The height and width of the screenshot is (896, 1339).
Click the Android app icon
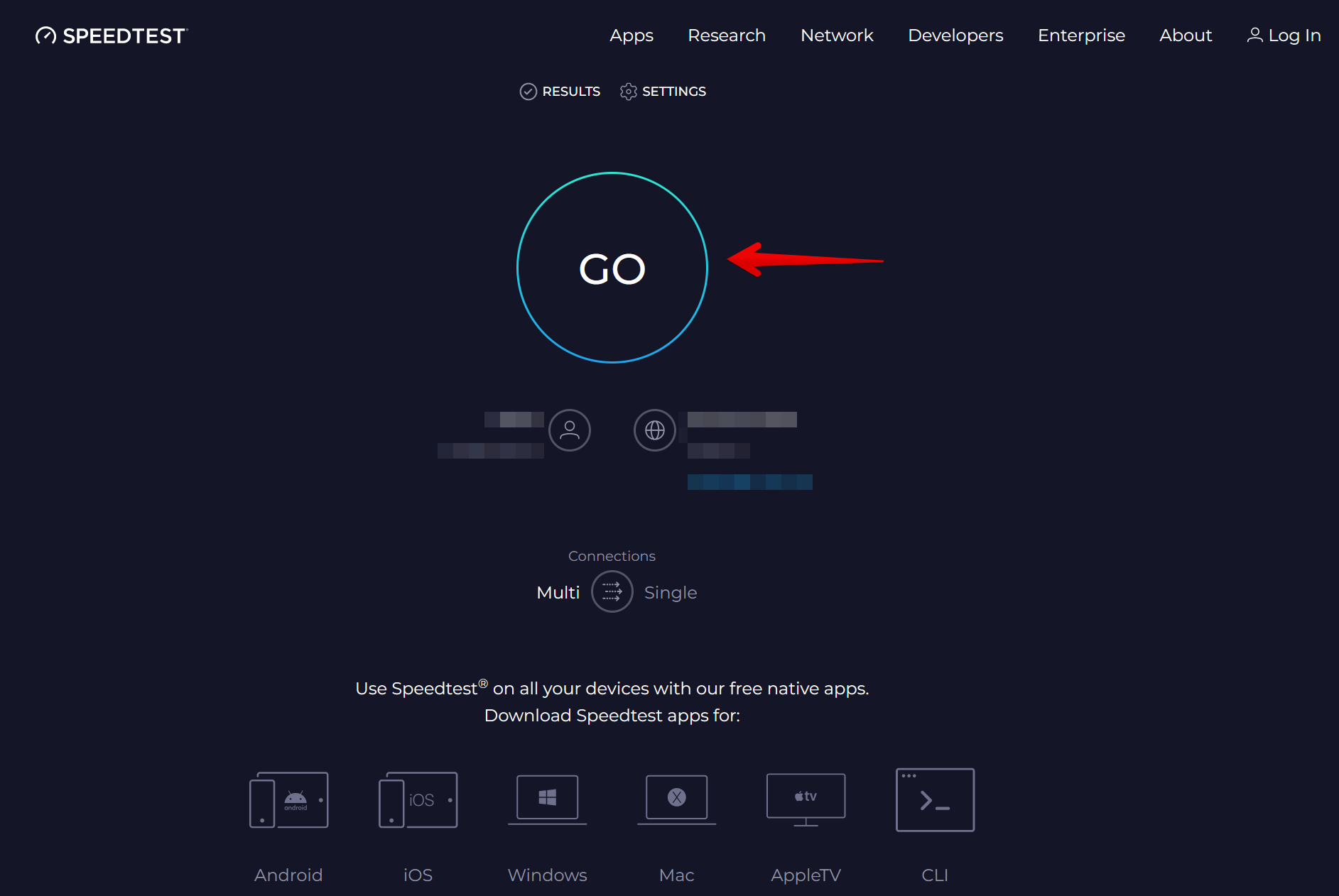tap(289, 799)
